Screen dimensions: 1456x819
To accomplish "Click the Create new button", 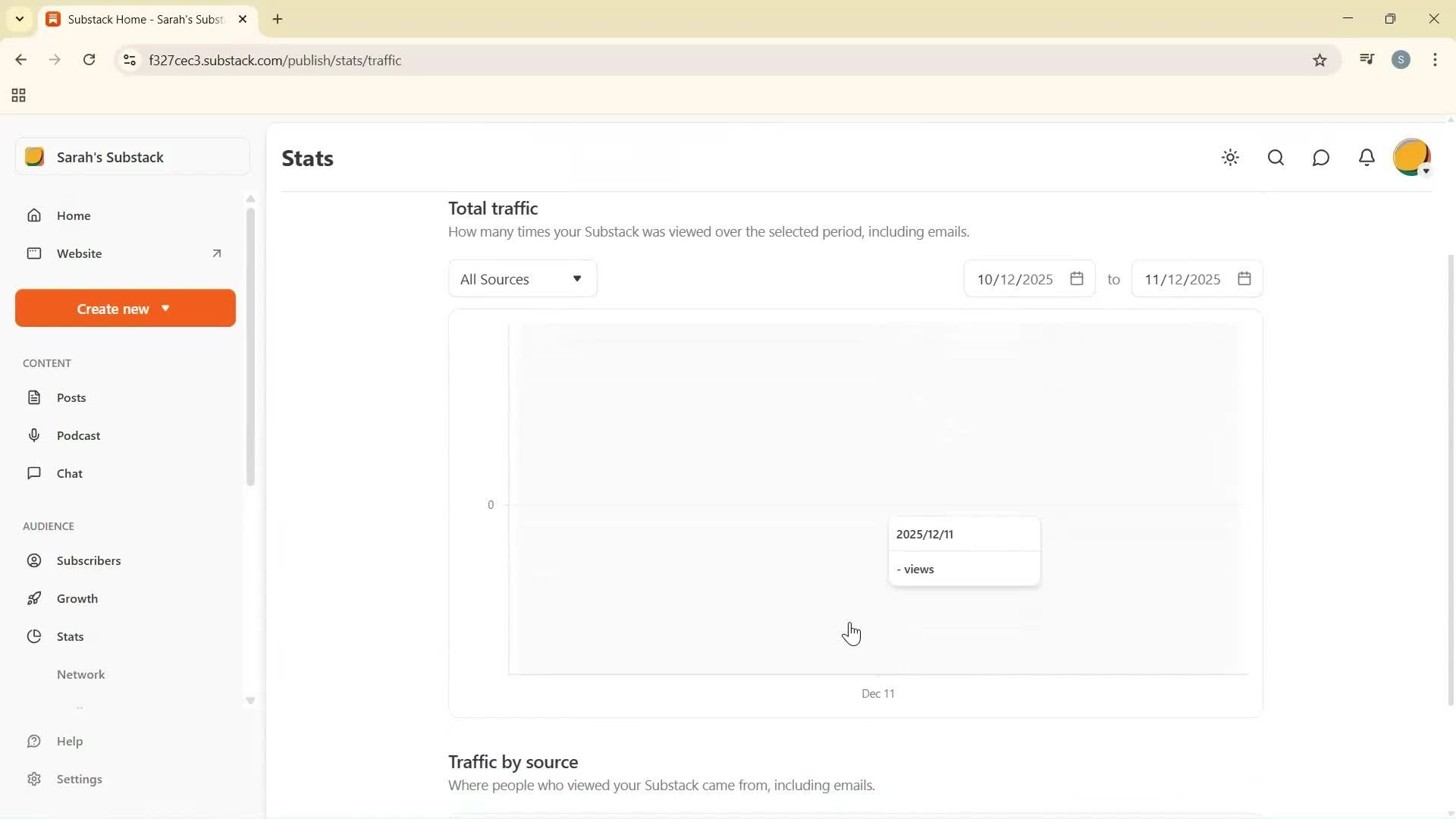I will coord(113,308).
